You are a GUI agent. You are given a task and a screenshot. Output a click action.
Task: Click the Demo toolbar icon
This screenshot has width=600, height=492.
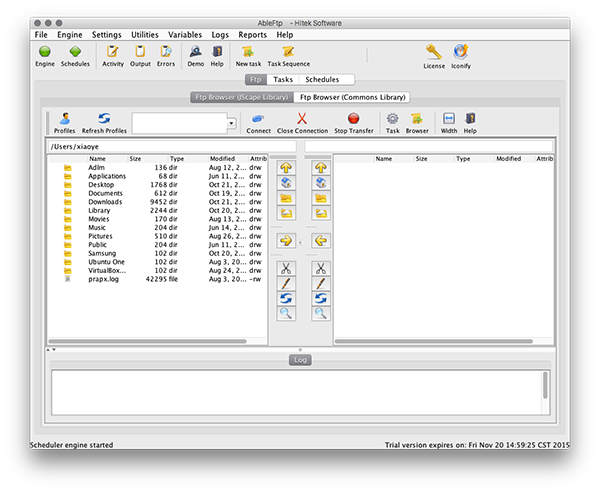[x=196, y=52]
